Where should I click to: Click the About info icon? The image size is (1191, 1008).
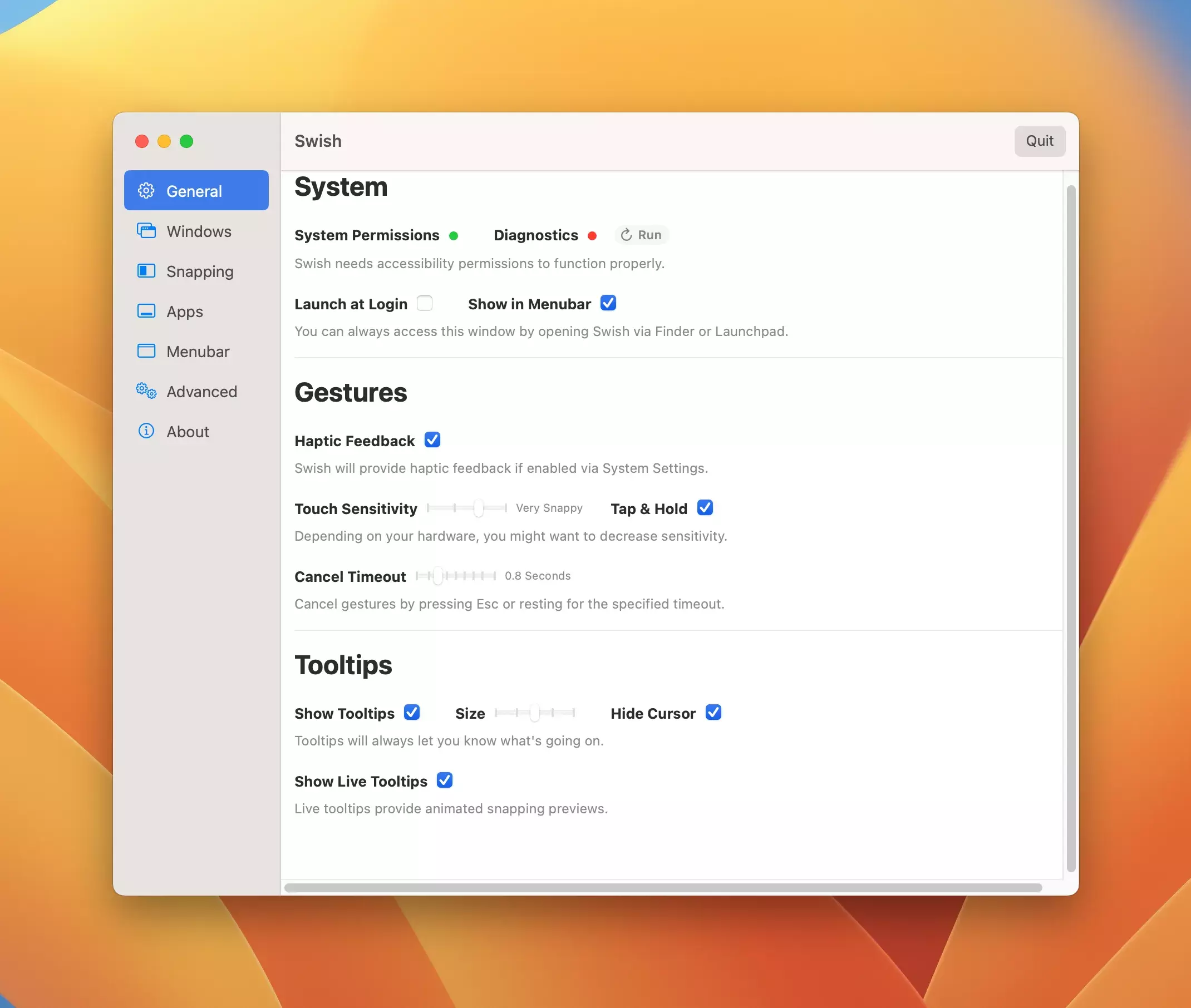point(146,431)
